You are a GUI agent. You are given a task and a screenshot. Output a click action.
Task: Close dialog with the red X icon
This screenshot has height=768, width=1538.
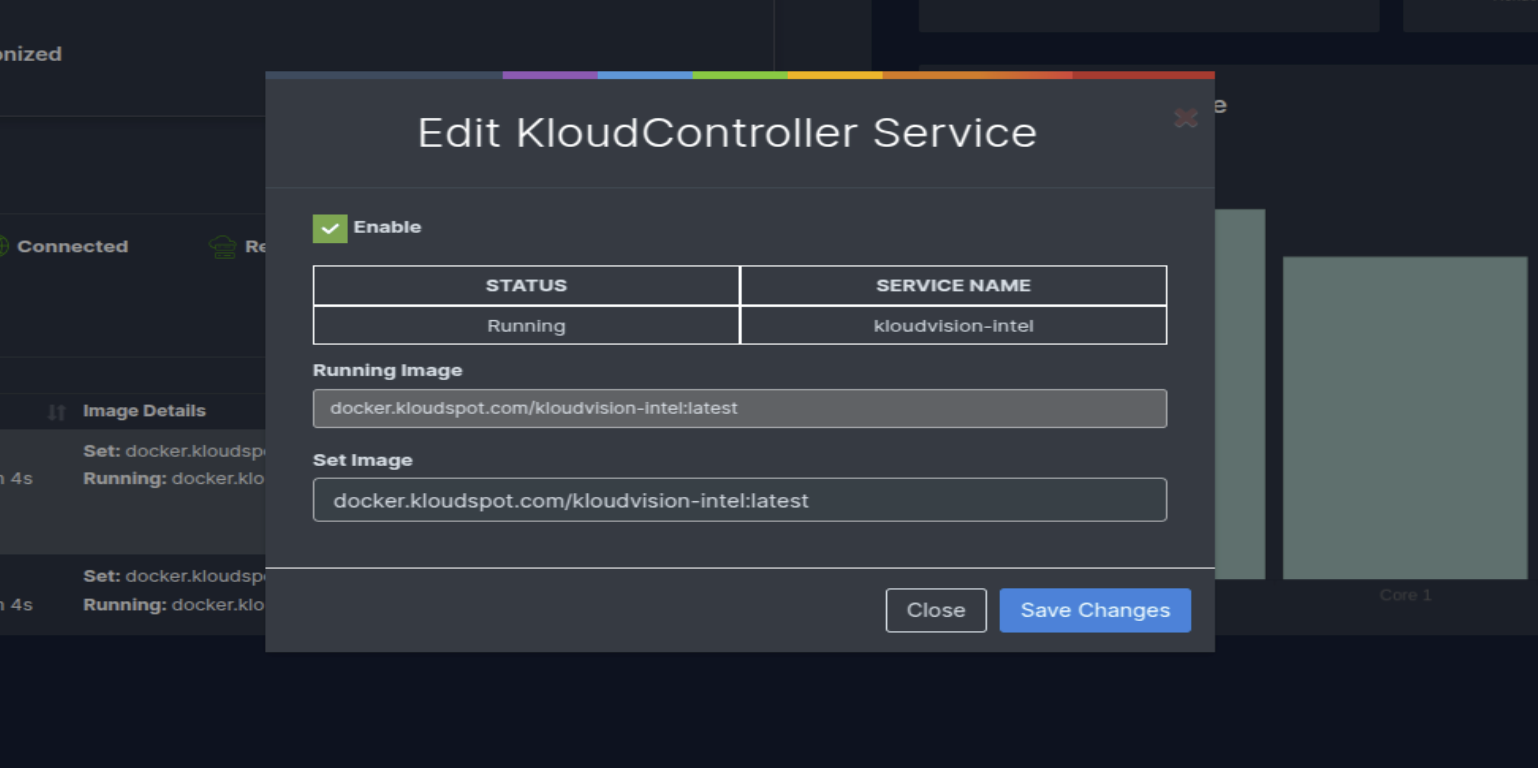pos(1185,119)
